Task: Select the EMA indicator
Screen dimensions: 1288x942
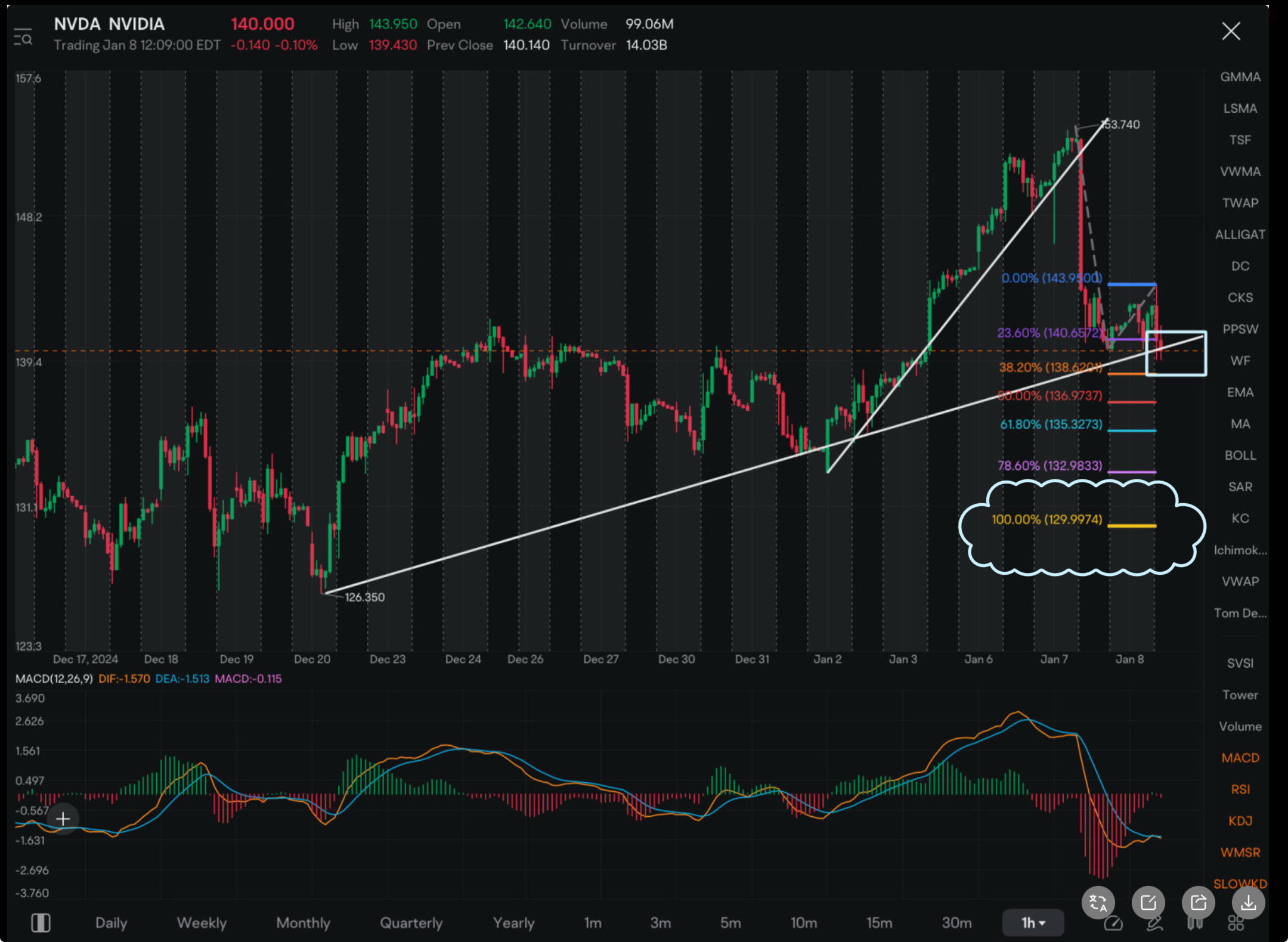Action: pos(1240,392)
